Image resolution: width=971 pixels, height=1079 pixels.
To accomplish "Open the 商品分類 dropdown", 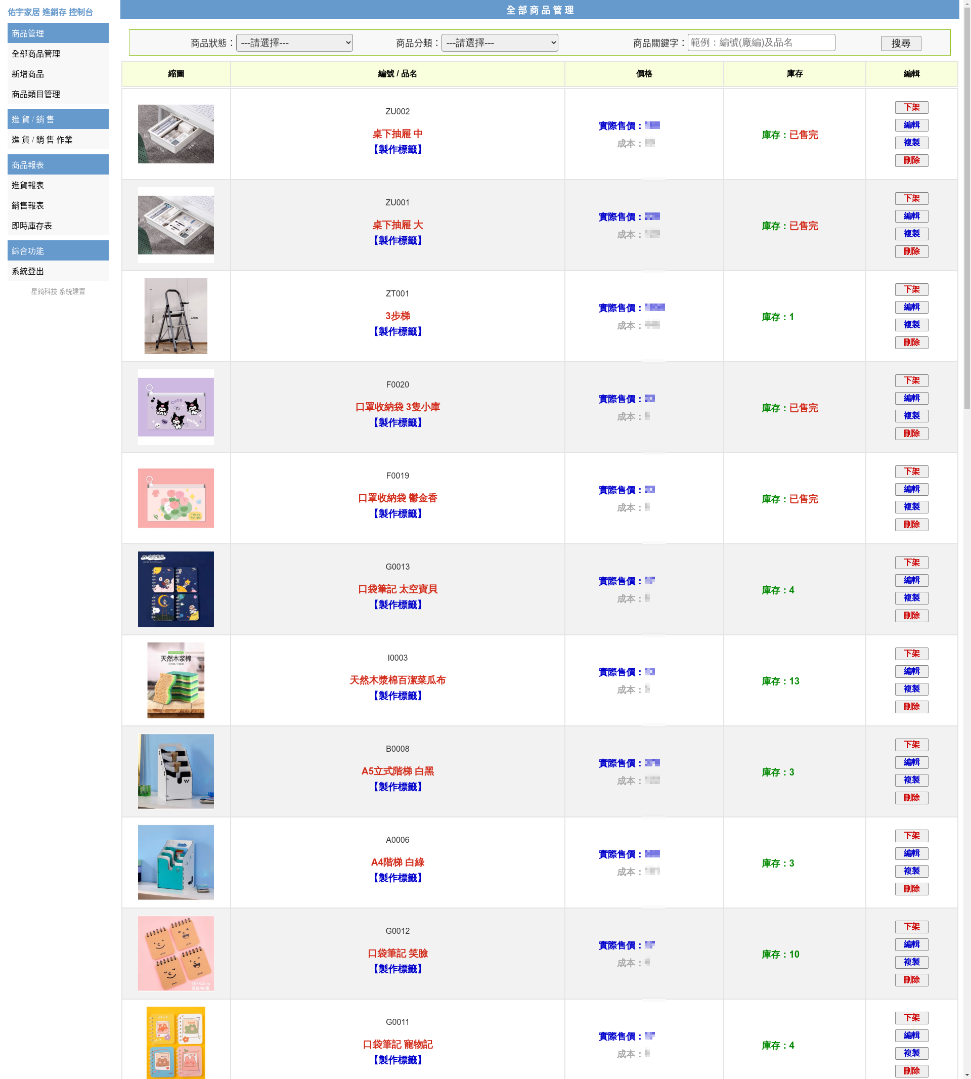I will [500, 43].
